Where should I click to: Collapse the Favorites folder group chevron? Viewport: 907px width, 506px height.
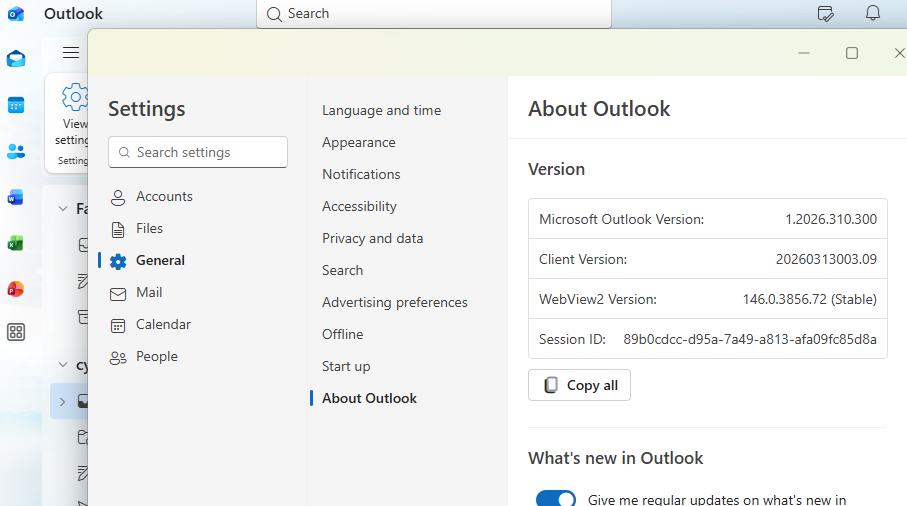click(63, 209)
